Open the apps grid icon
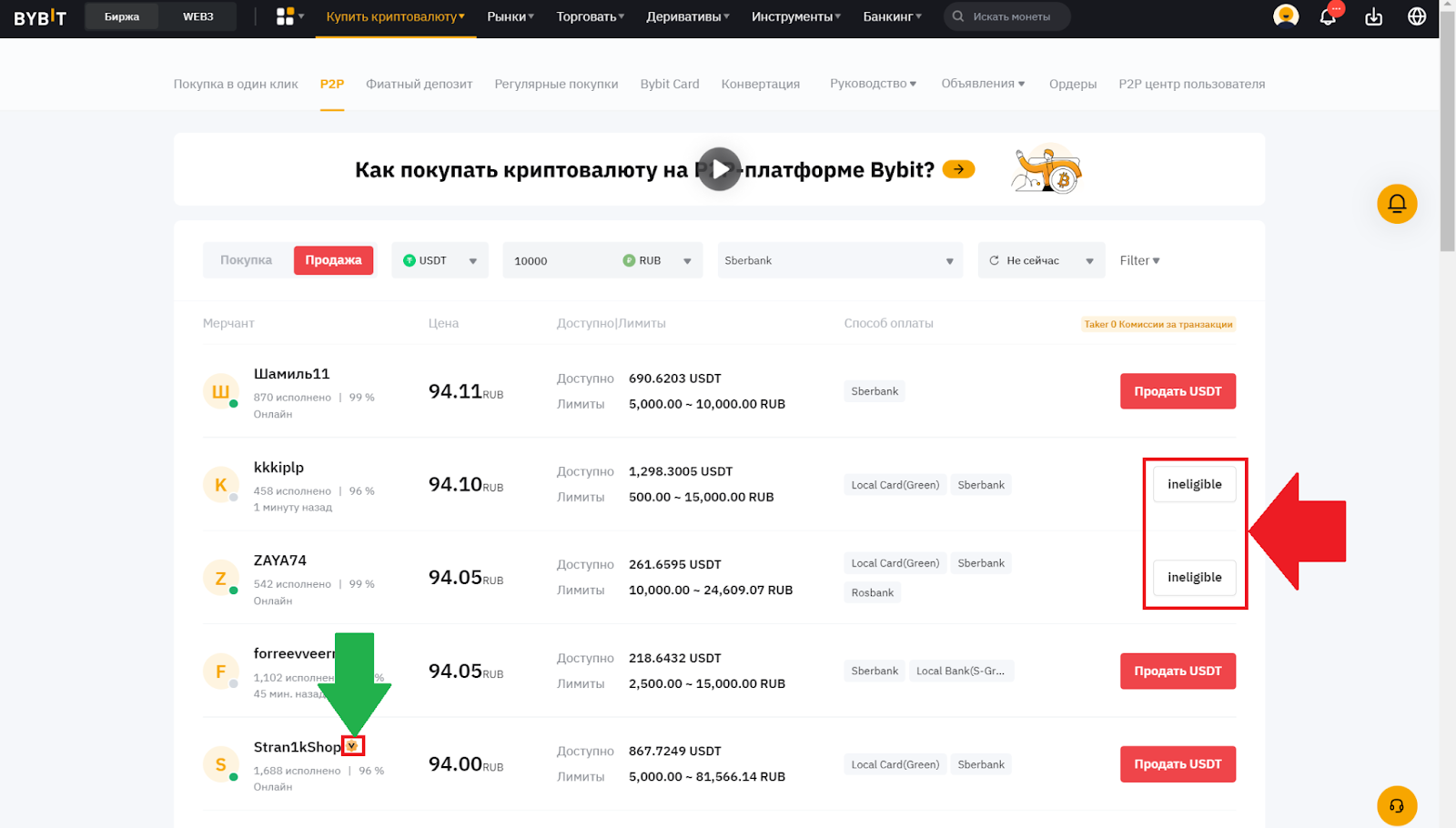This screenshot has width=1456, height=828. pyautogui.click(x=285, y=16)
